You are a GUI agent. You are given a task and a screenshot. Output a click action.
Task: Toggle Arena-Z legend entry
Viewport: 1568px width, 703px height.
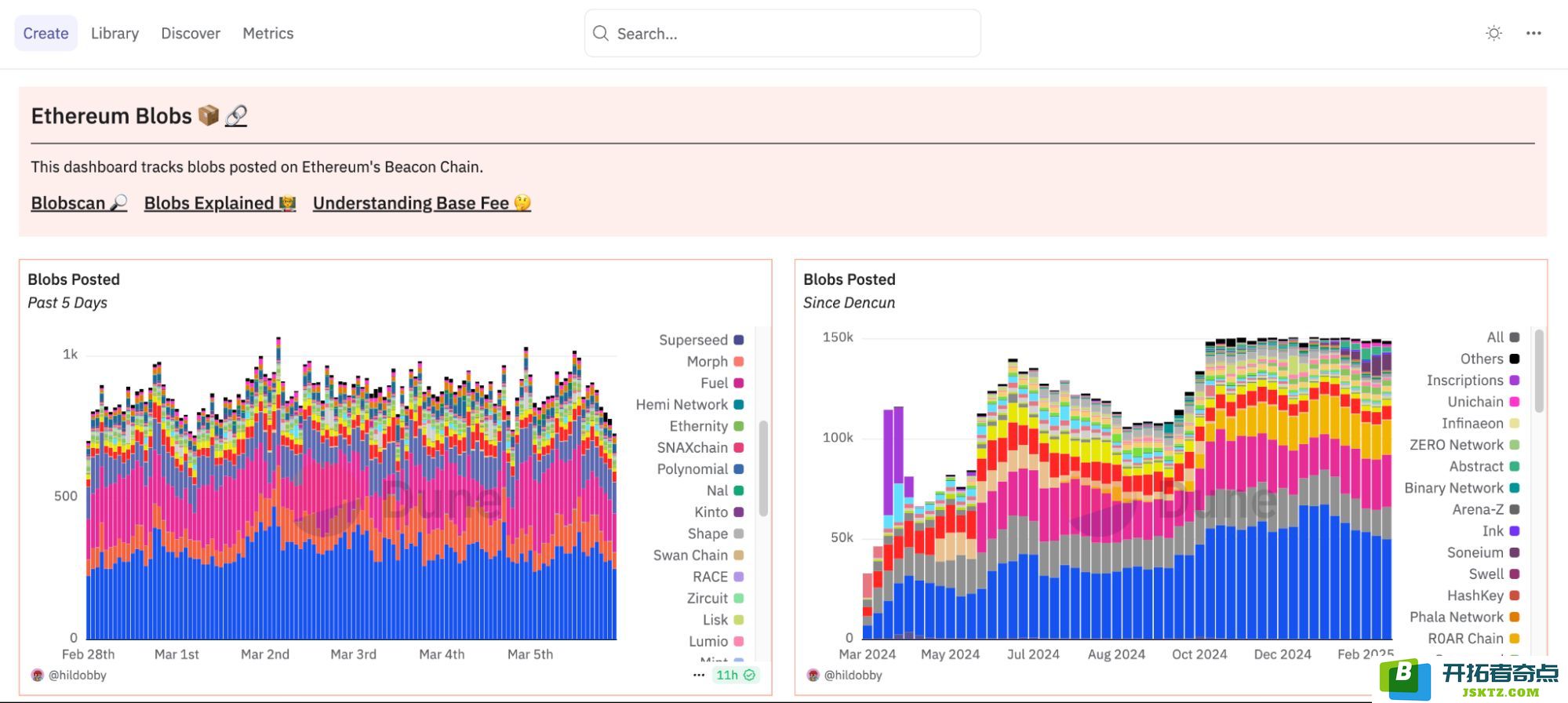pyautogui.click(x=1486, y=509)
